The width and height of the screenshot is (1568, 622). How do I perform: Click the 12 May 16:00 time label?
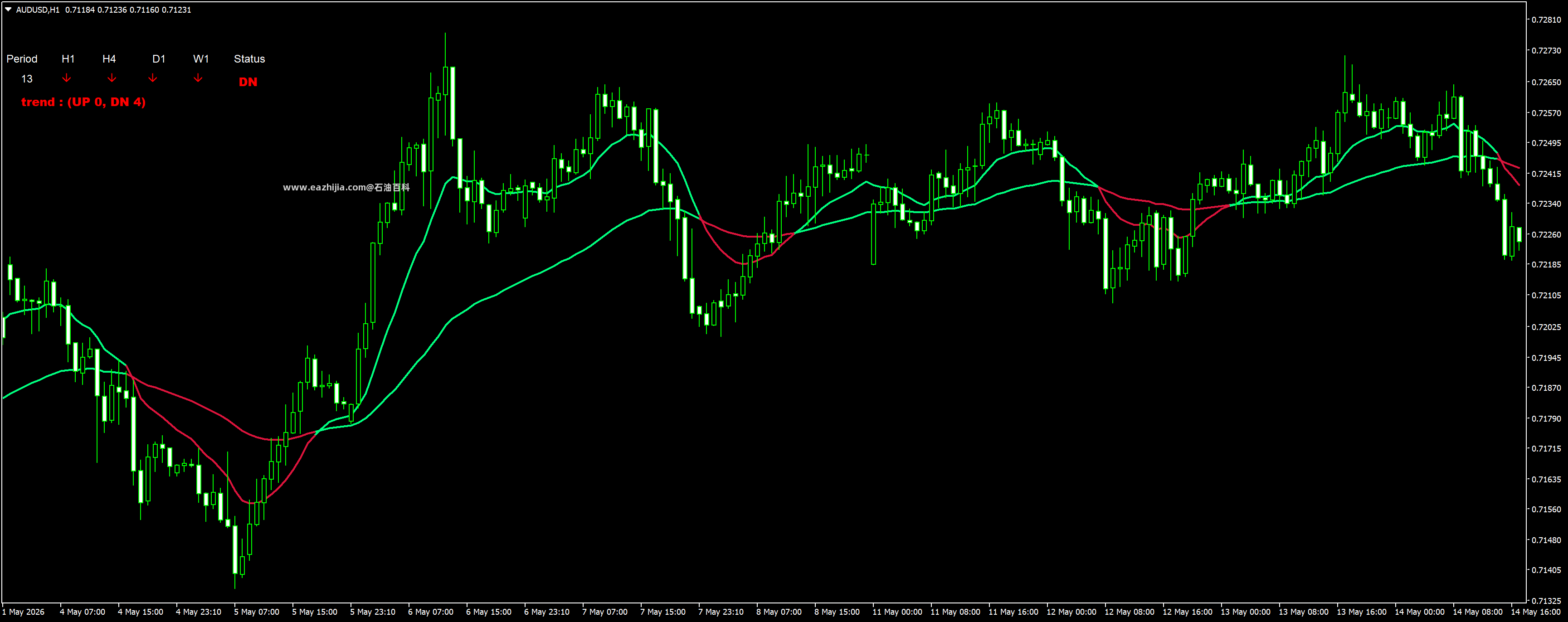1188,612
